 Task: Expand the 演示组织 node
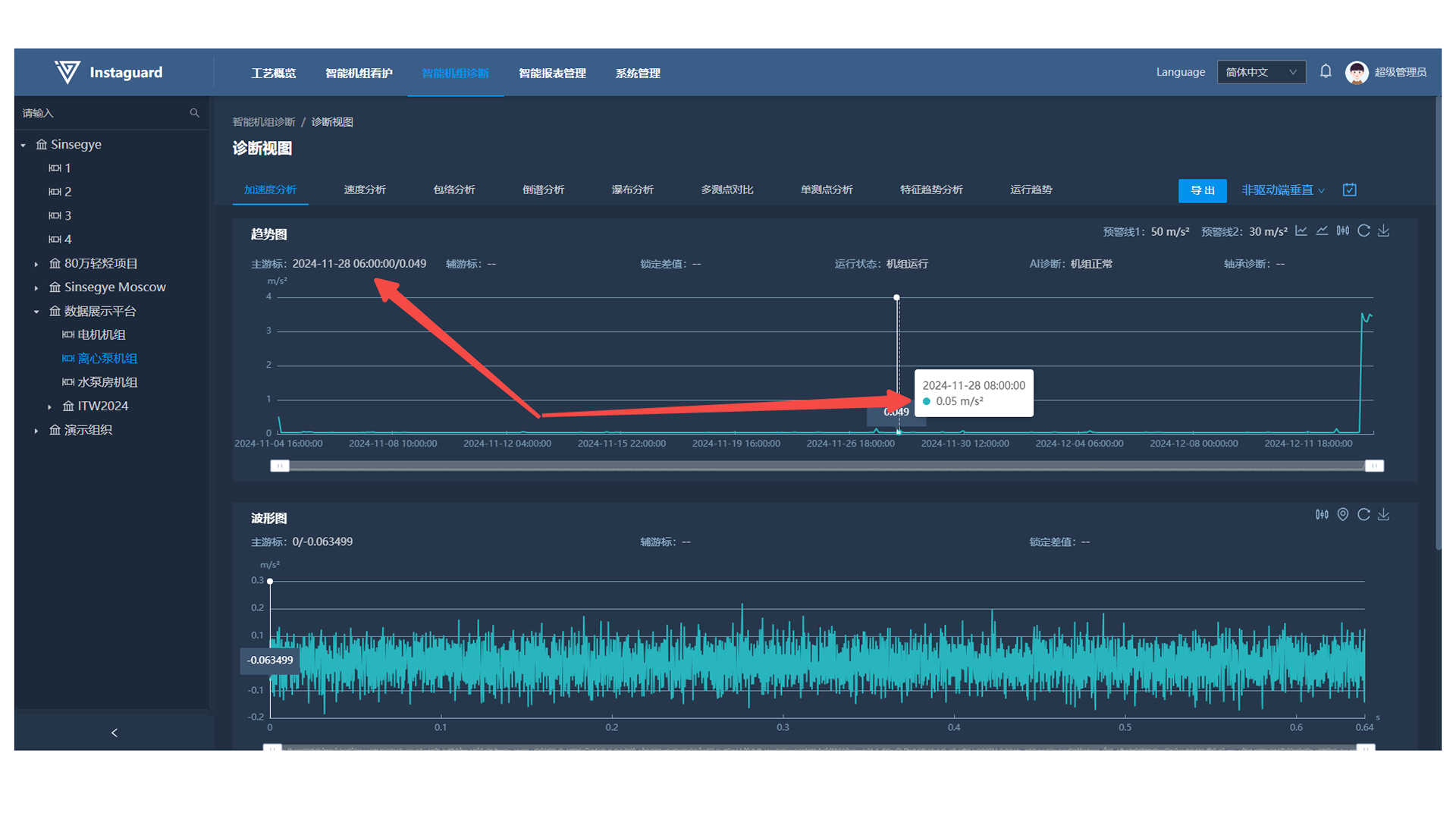tap(36, 430)
